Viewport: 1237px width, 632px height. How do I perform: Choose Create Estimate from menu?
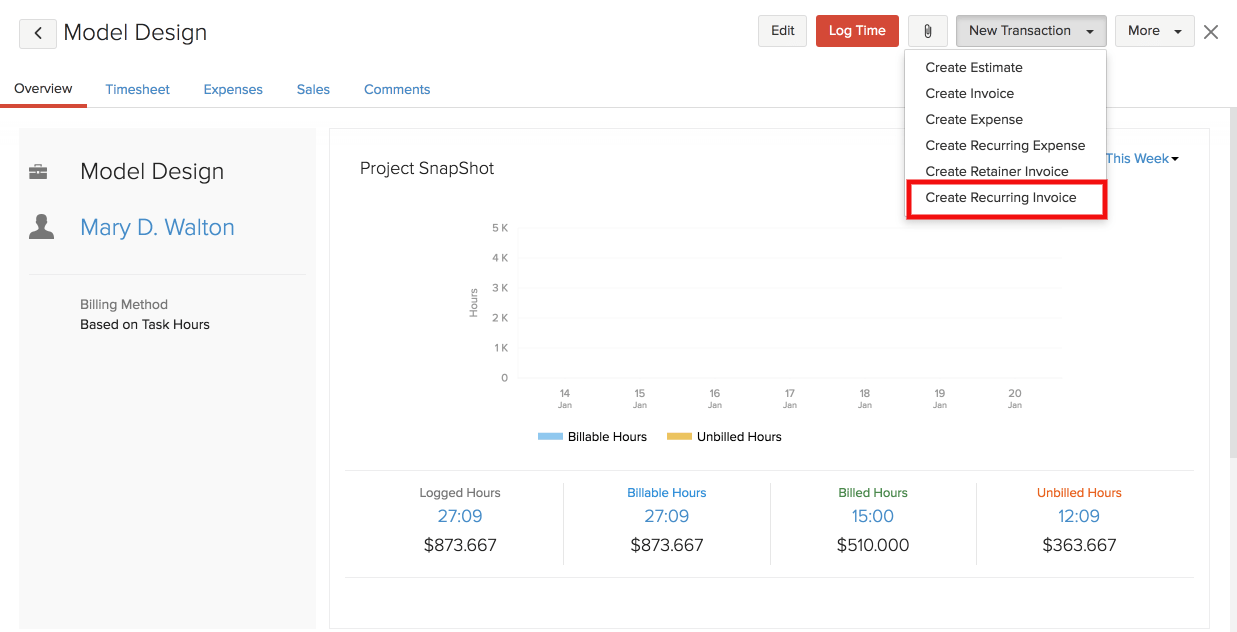point(974,68)
